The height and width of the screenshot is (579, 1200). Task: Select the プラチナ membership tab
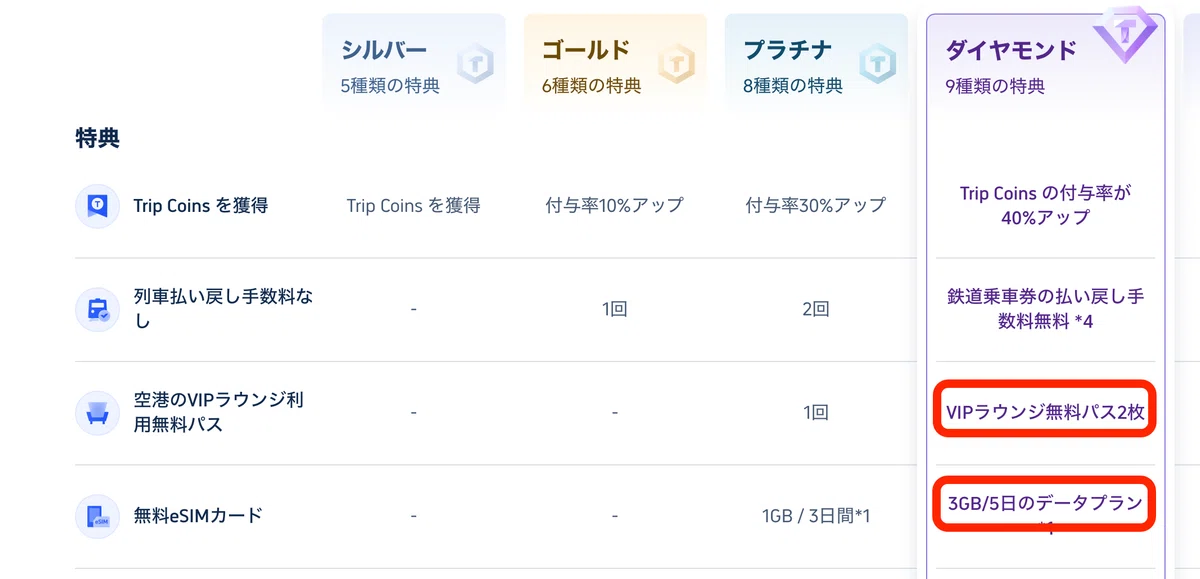click(816, 60)
